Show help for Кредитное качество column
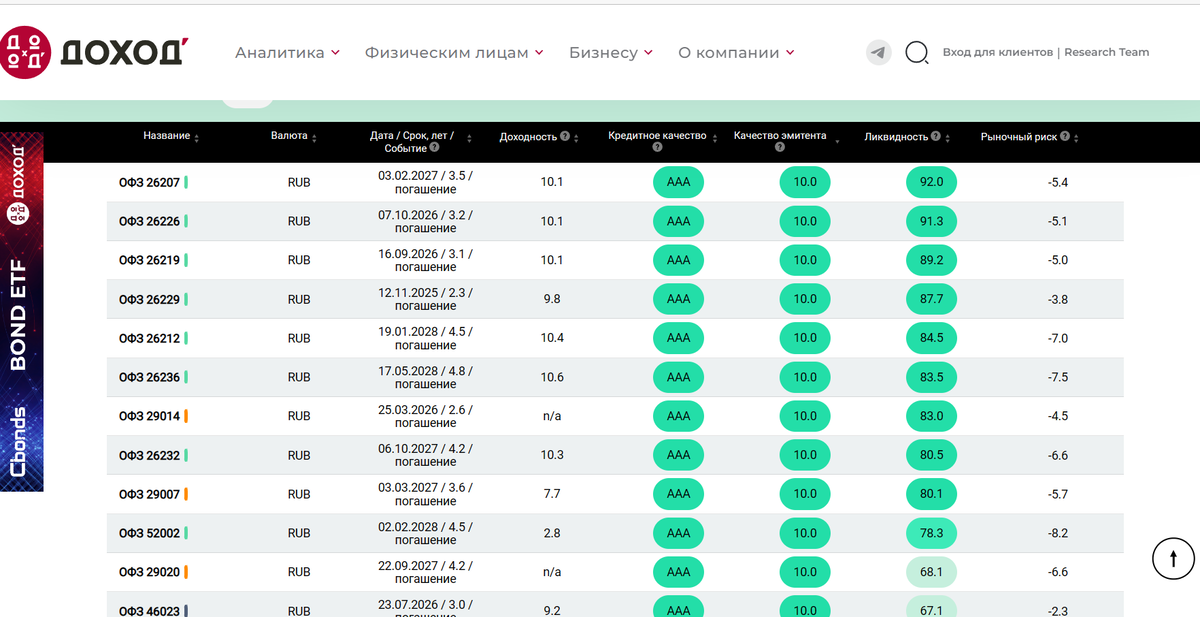 coord(657,148)
